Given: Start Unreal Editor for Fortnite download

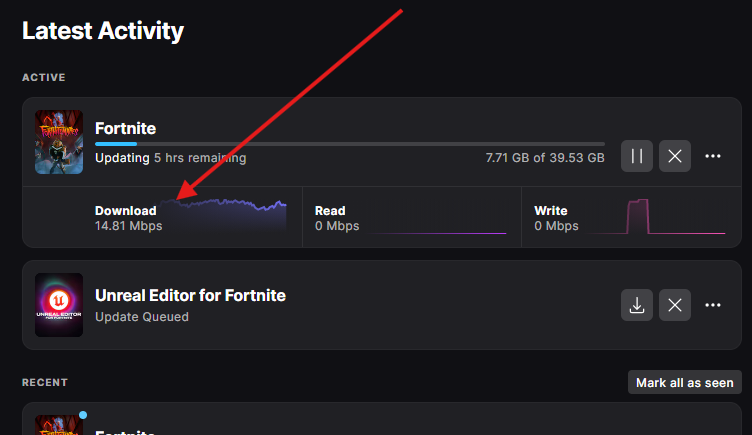Looking at the screenshot, I should pyautogui.click(x=636, y=305).
